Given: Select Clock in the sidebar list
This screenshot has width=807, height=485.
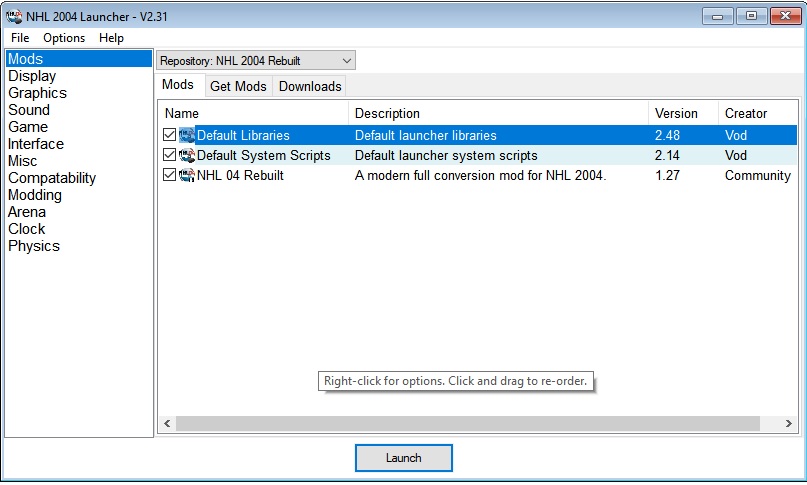Looking at the screenshot, I should tap(79, 229).
